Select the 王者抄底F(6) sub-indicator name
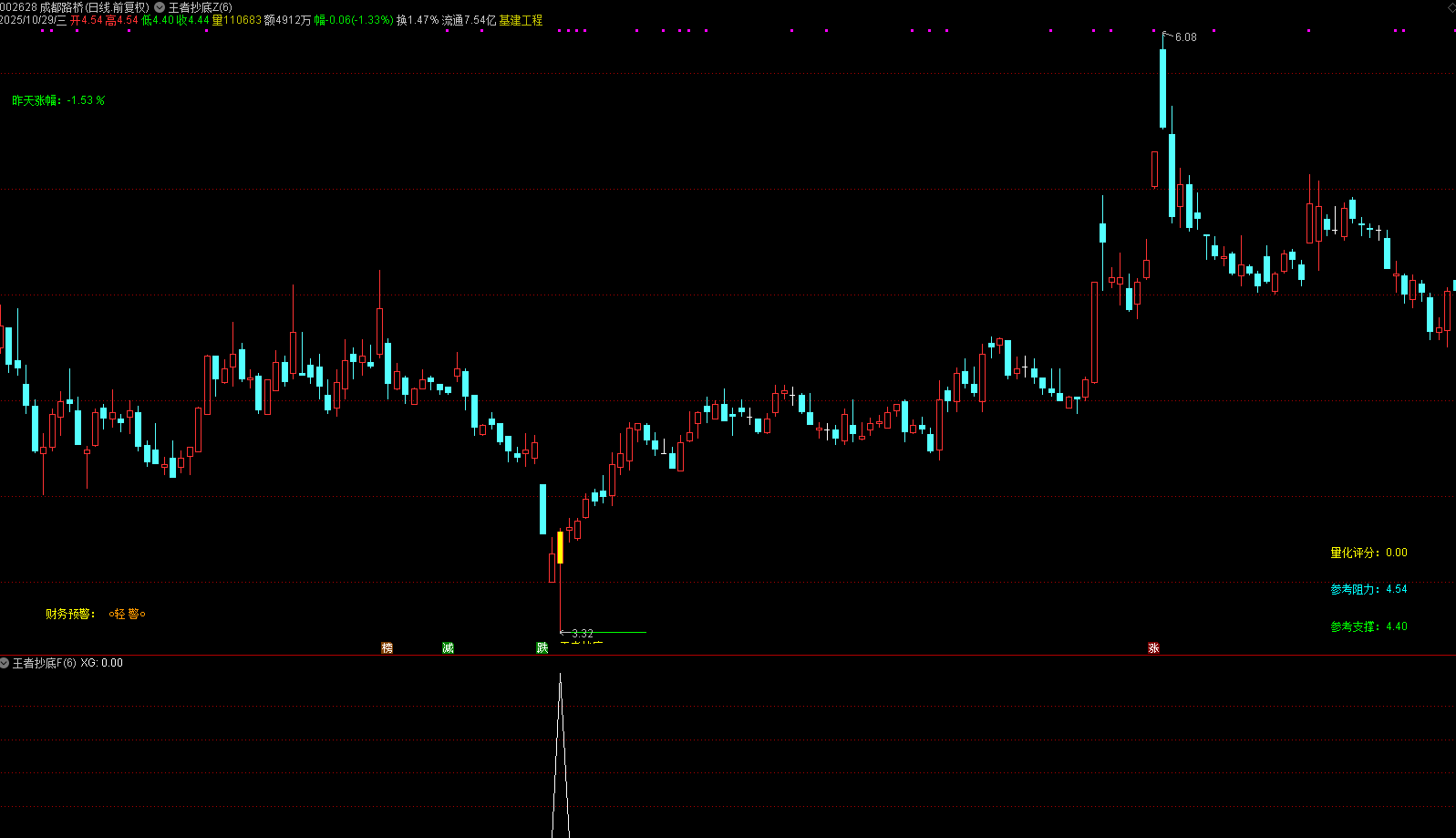Image resolution: width=1456 pixels, height=838 pixels. click(x=44, y=663)
